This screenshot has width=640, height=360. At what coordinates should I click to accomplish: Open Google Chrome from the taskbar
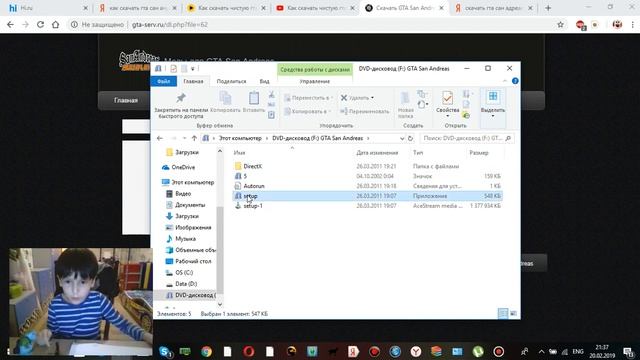pos(207,351)
